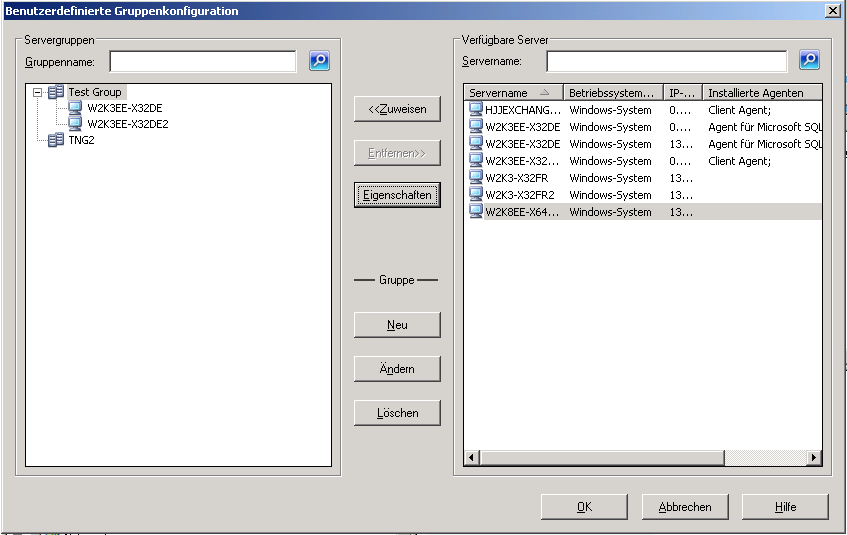
Task: Click the computer icon of W2K3-X32FR row
Action: 475,178
